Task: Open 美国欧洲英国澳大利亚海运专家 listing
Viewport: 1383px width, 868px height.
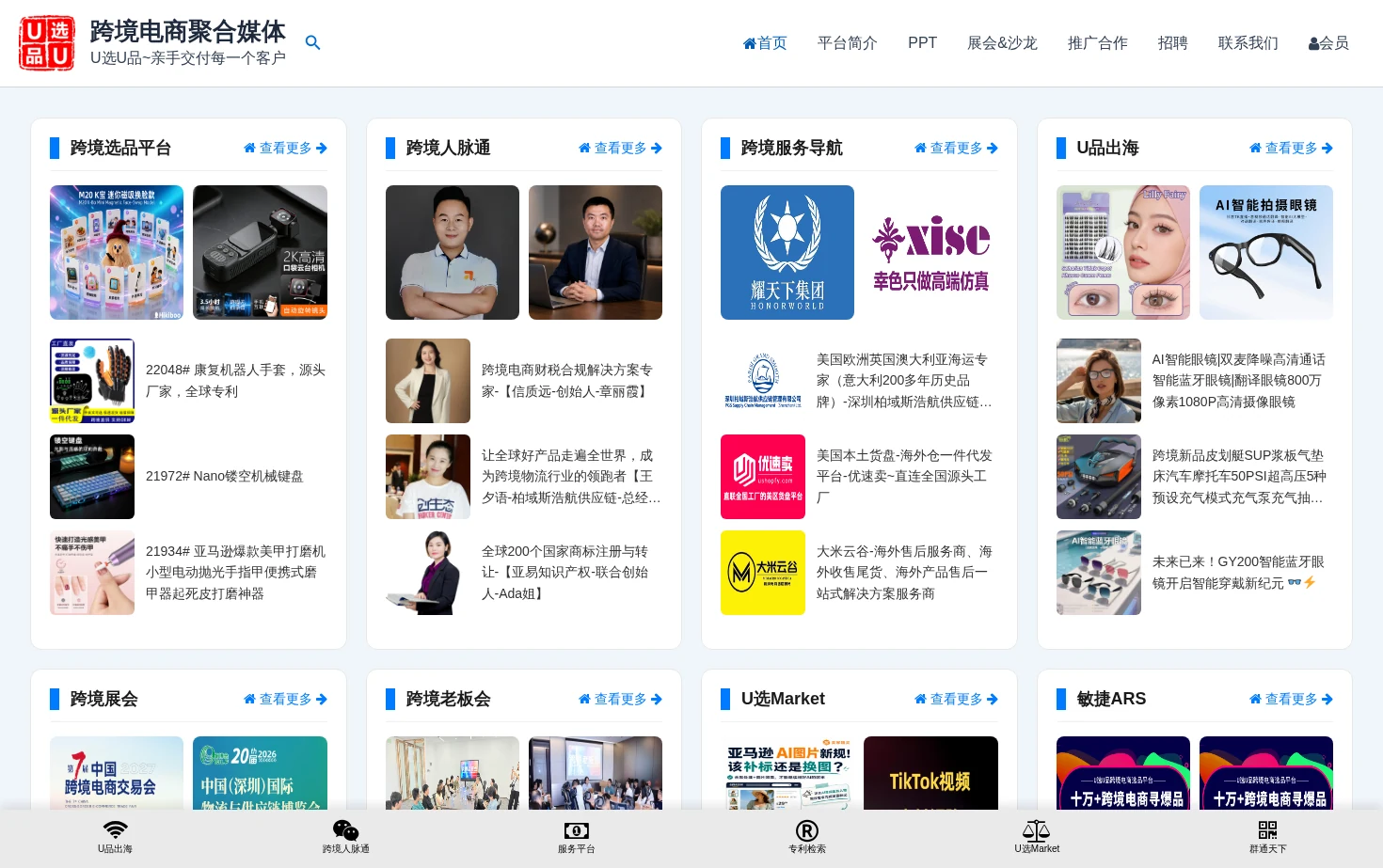Action: [x=905, y=381]
